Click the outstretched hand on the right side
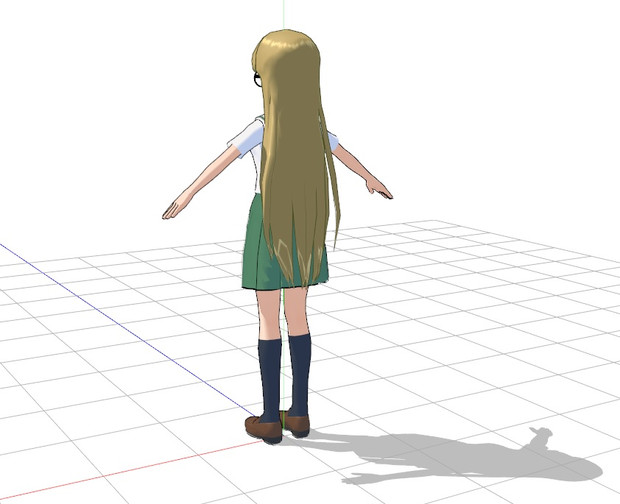 (378, 187)
